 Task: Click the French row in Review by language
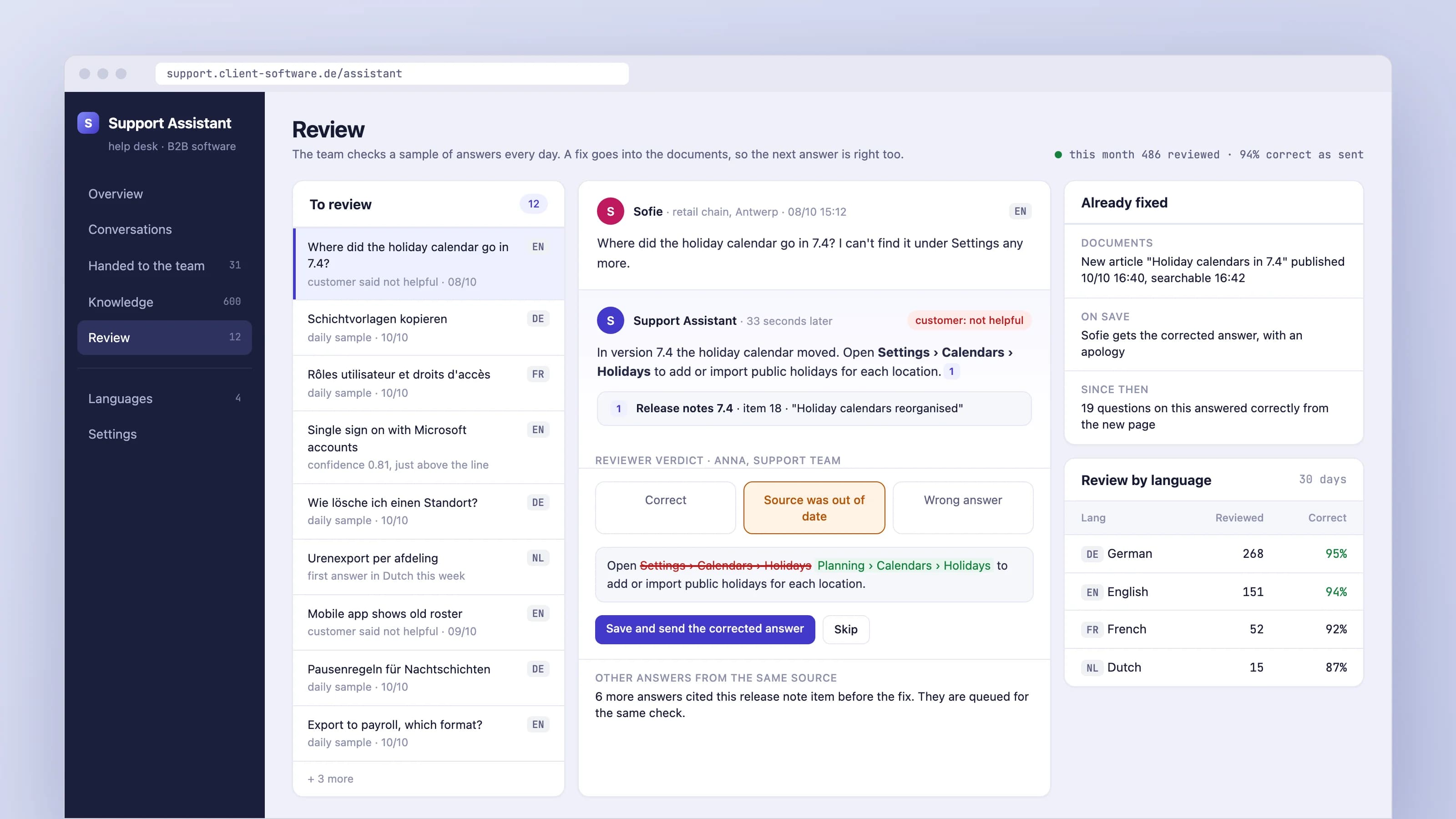tap(1213, 630)
